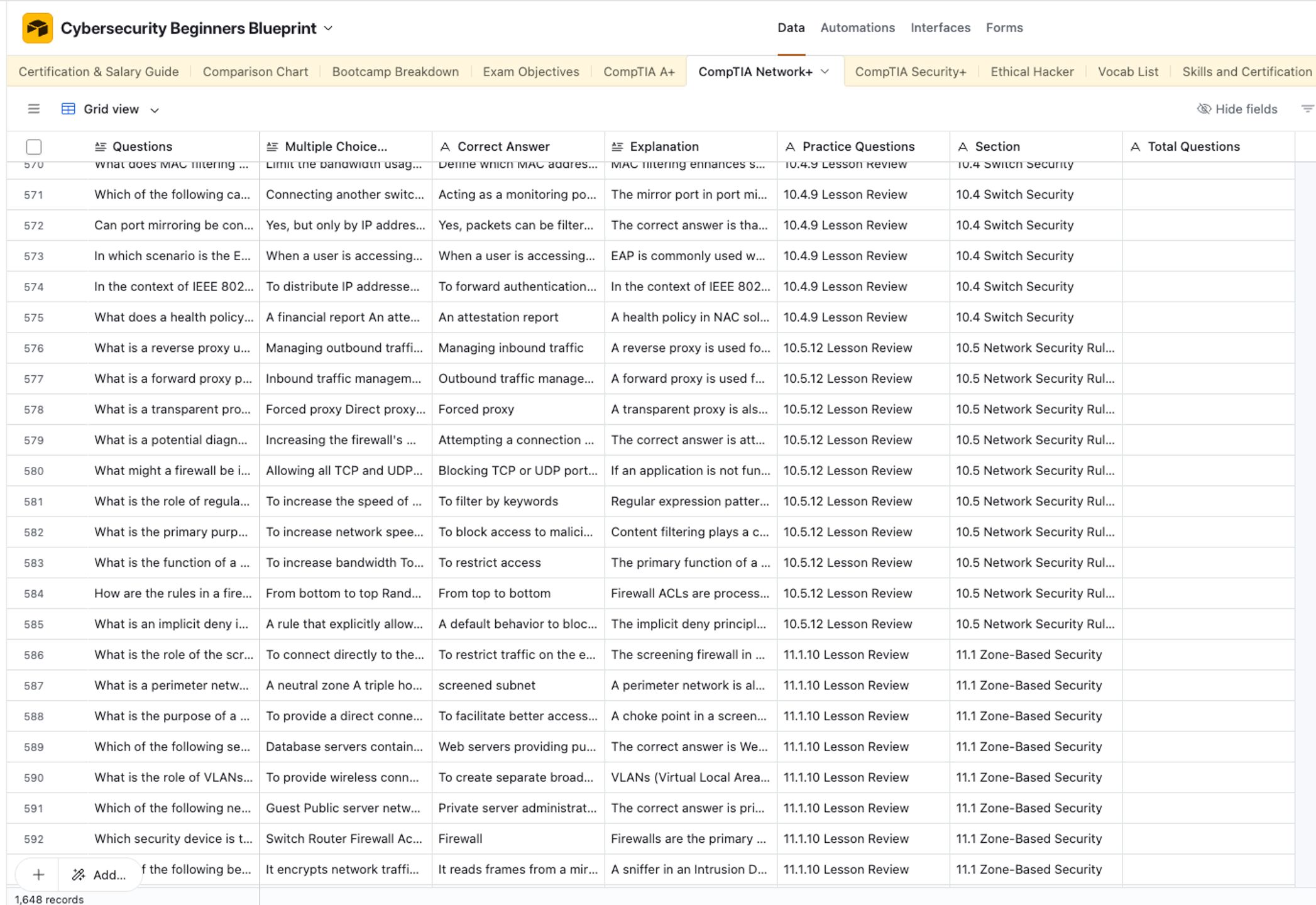Click row 588's '11.1.10 Lesson Review' cell
The width and height of the screenshot is (1316, 905).
(864, 716)
